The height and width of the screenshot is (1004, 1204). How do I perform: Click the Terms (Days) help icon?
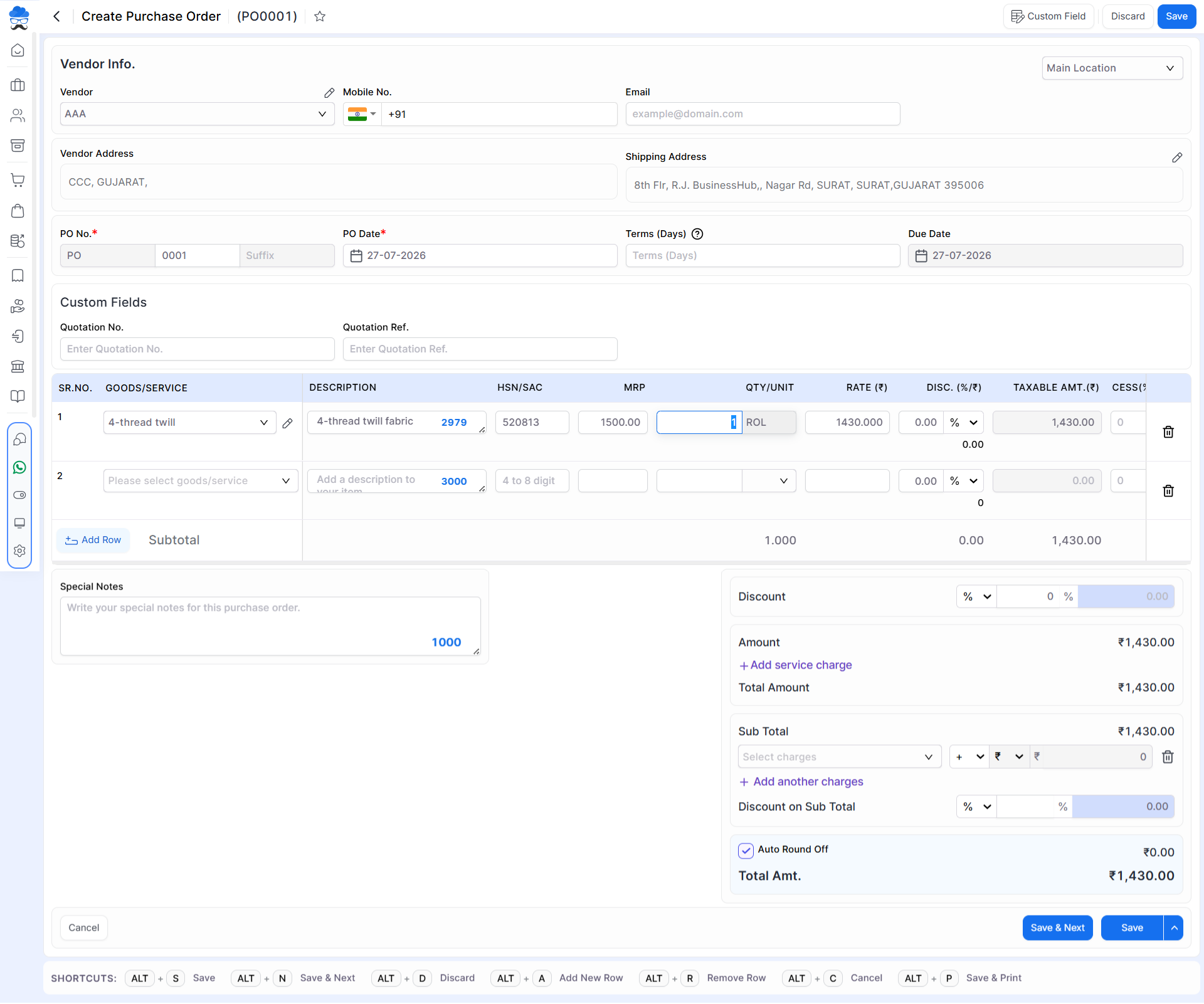tap(697, 234)
